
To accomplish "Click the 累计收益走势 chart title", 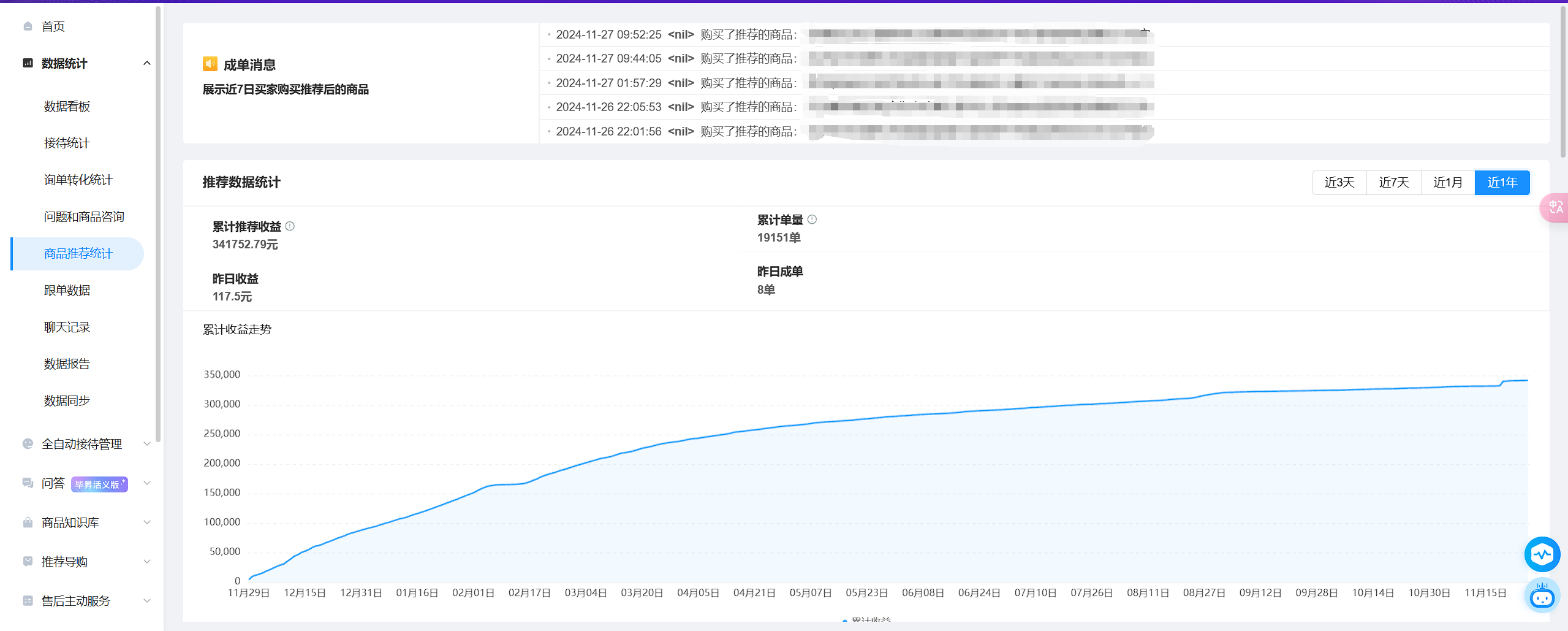I will pos(237,330).
